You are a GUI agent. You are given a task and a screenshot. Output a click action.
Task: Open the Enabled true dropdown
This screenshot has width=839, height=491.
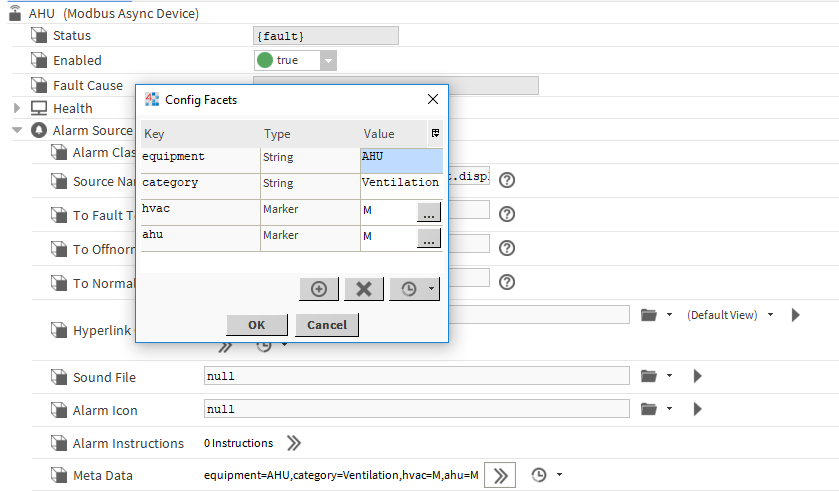pyautogui.click(x=328, y=61)
